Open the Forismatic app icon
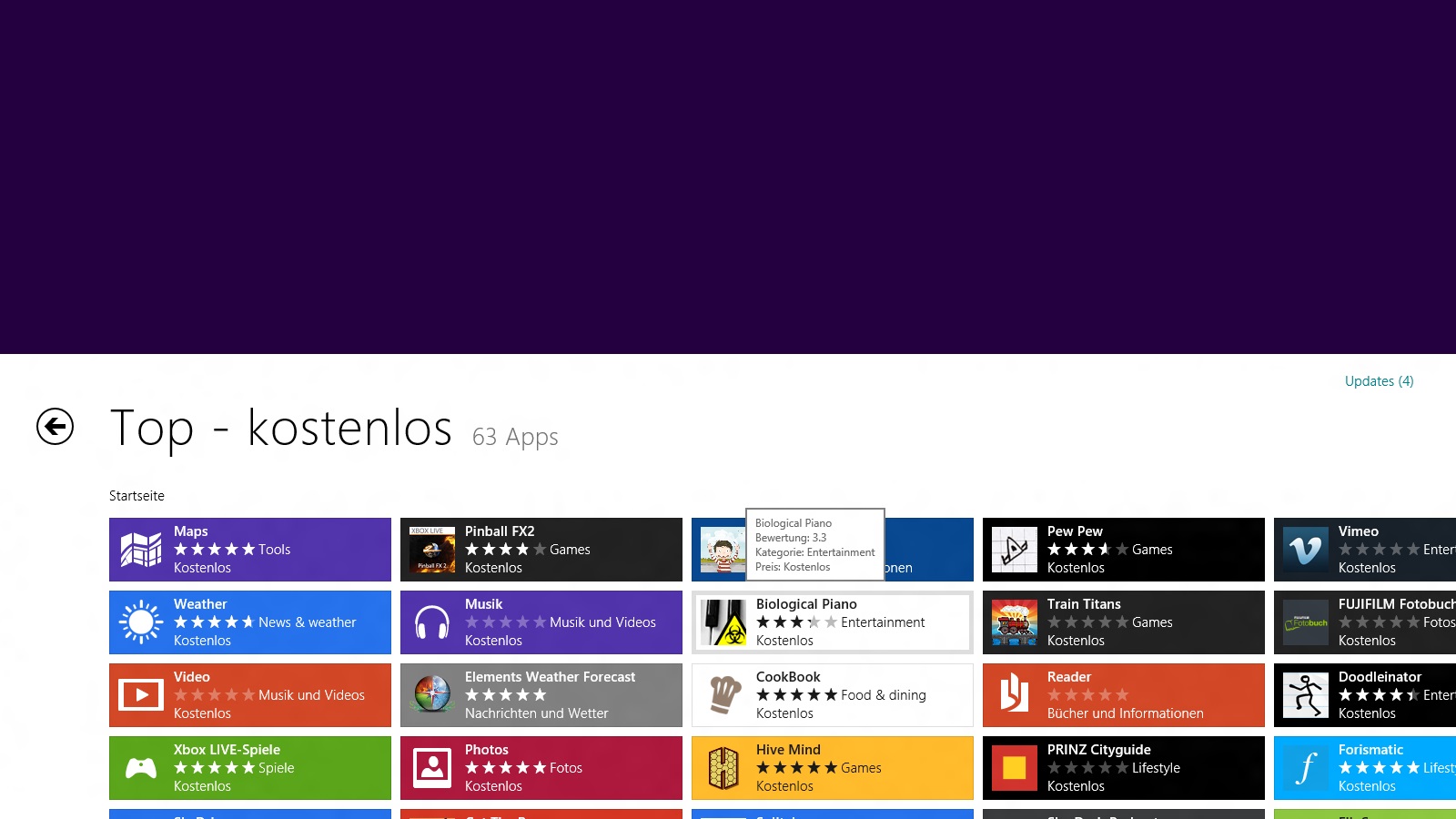The height and width of the screenshot is (819, 1456). tap(1306, 768)
